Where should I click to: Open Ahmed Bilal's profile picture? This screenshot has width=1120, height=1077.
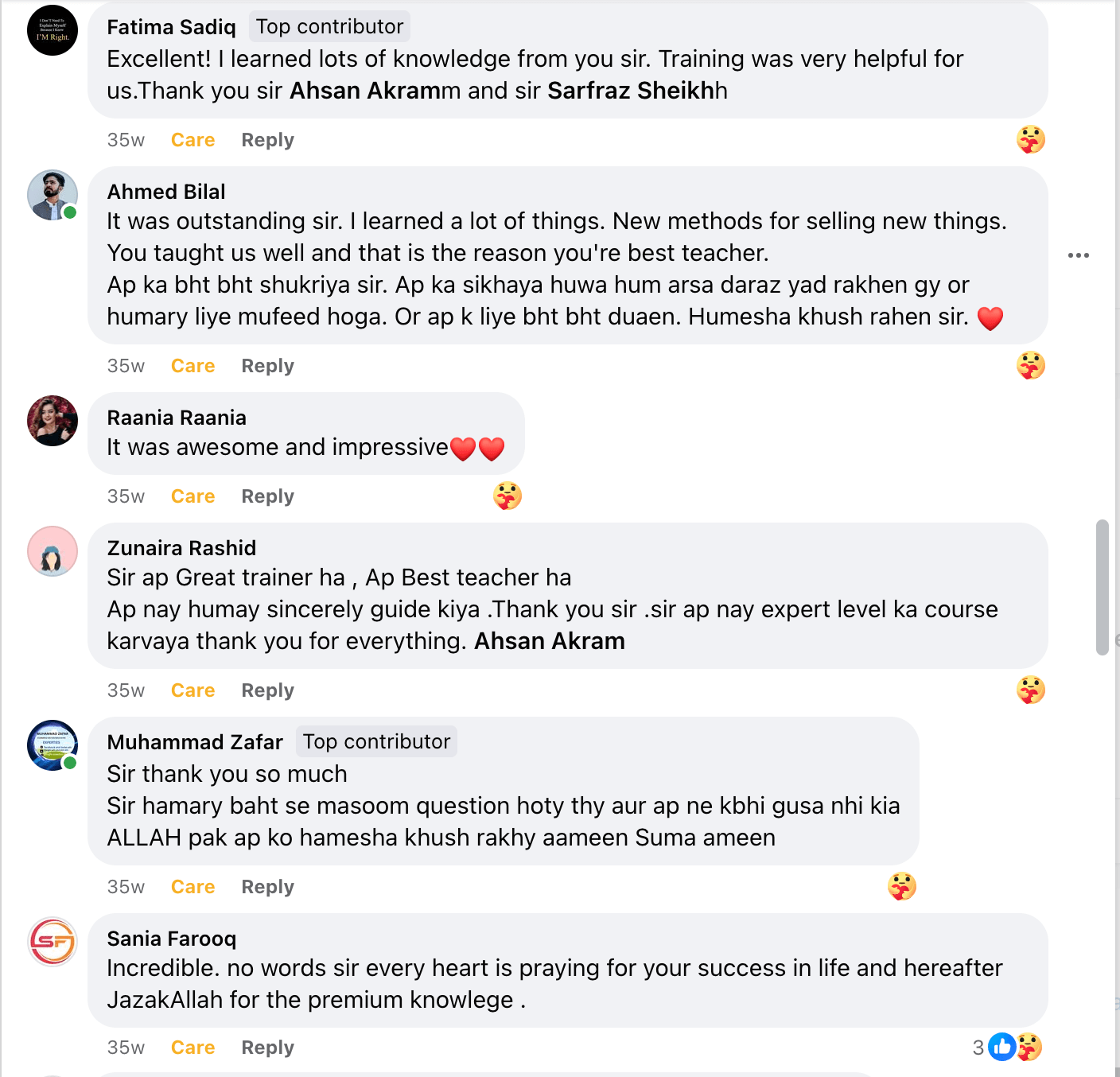pos(52,195)
